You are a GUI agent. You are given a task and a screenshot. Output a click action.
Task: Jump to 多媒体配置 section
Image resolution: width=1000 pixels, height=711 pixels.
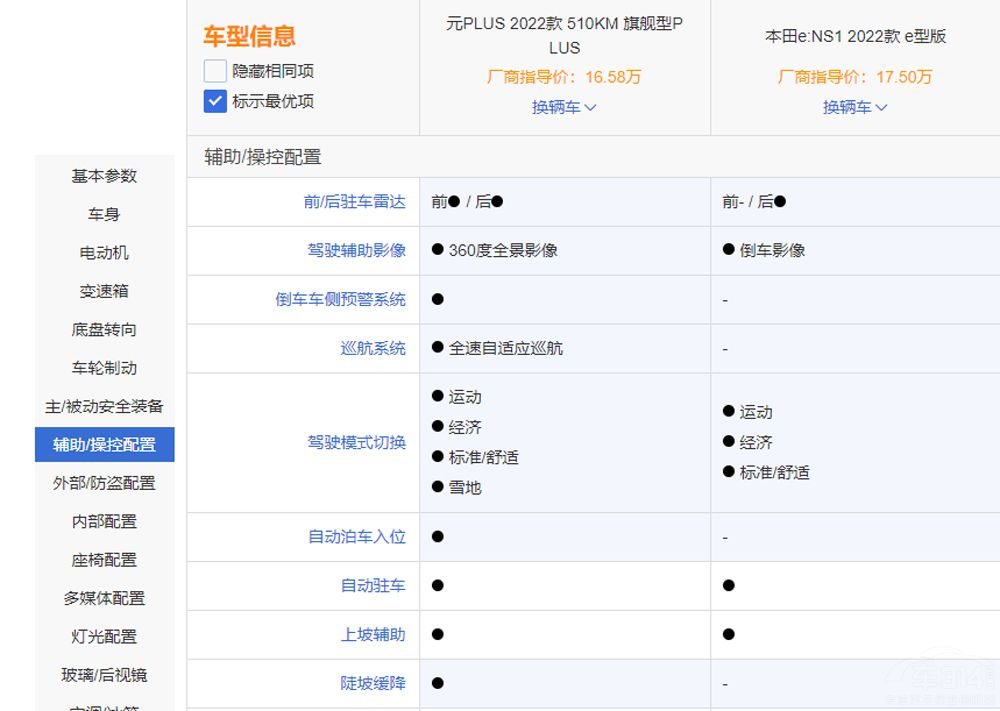click(x=104, y=598)
